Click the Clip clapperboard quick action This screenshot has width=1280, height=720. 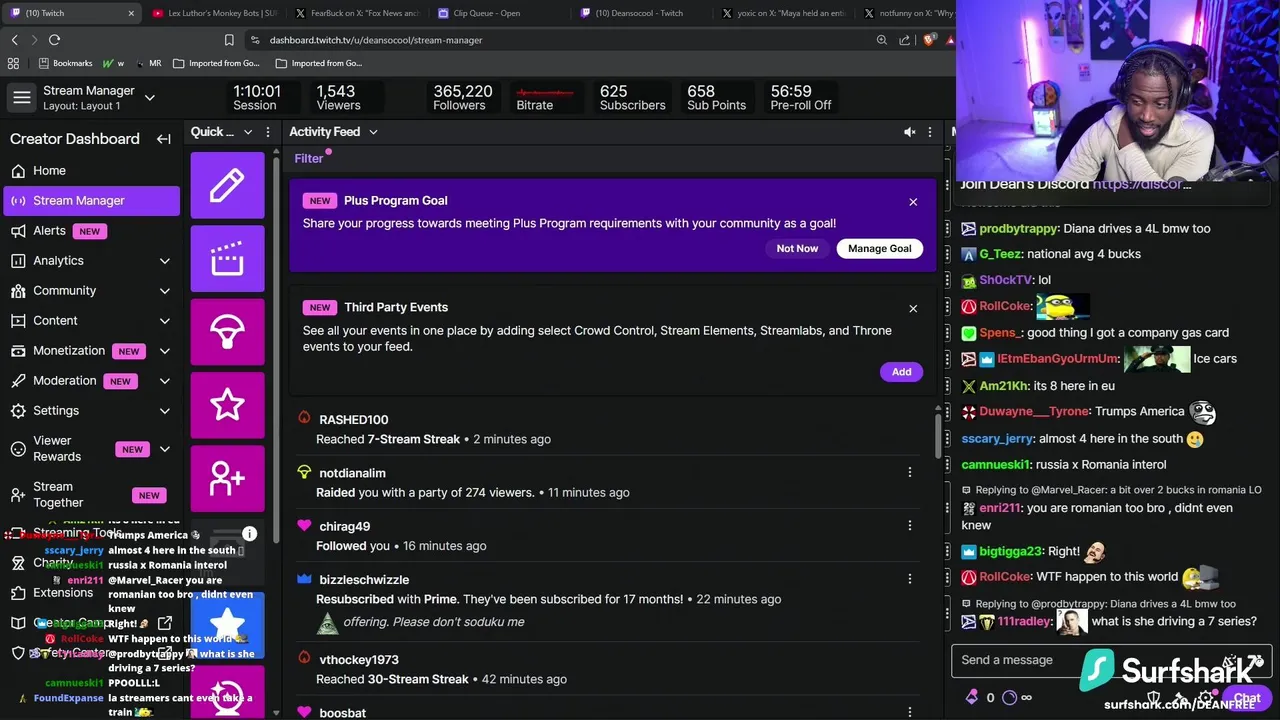point(227,258)
